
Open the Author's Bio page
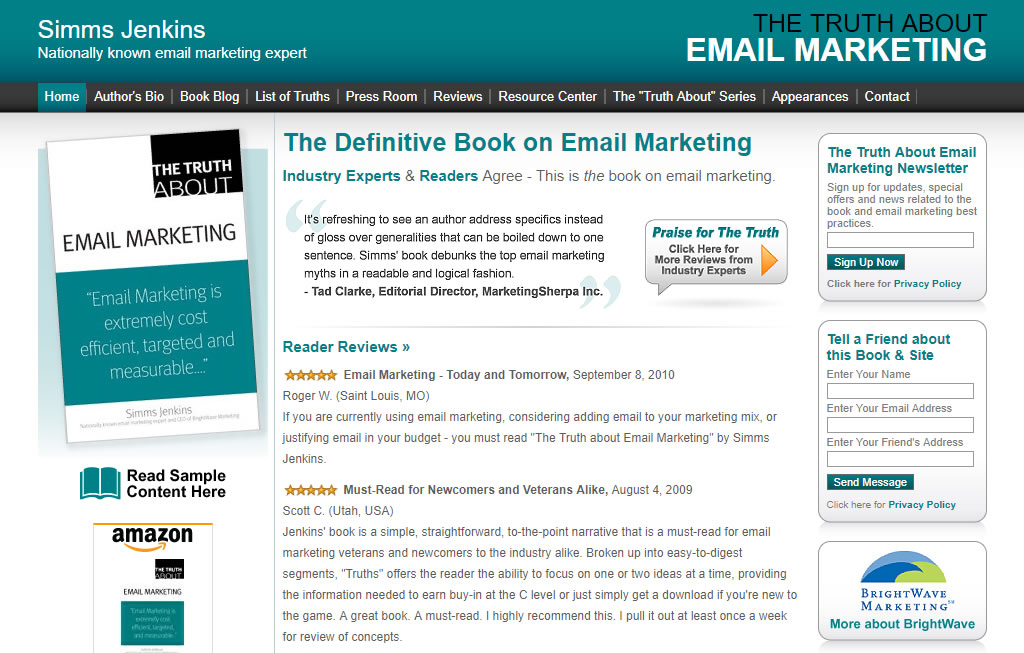[129, 97]
